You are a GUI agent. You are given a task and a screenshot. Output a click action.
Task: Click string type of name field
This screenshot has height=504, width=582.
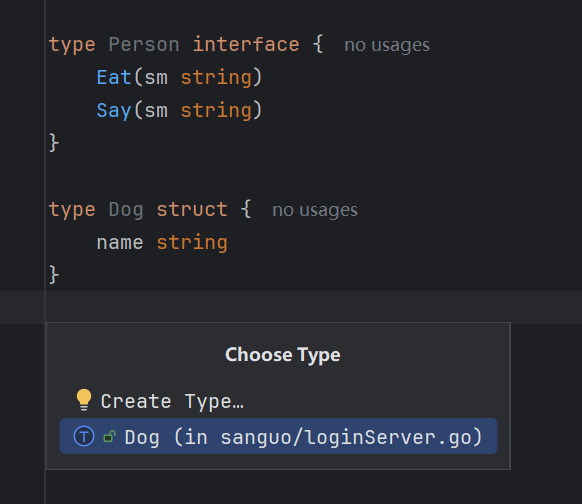tap(192, 243)
